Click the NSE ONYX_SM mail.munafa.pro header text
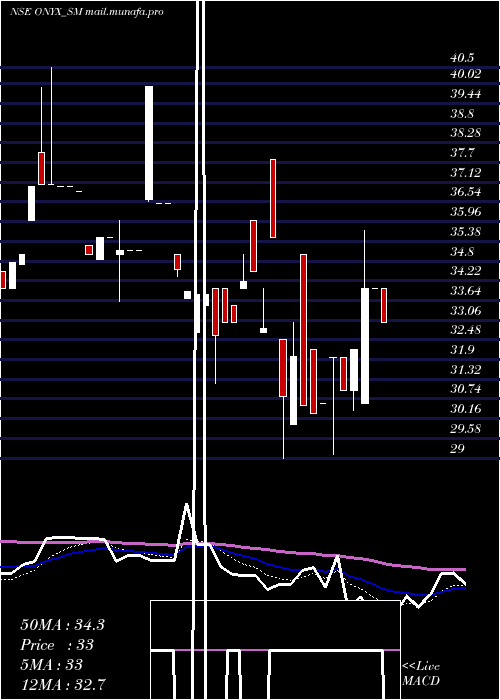Viewport: 500px width, 700px height. [x=87, y=12]
